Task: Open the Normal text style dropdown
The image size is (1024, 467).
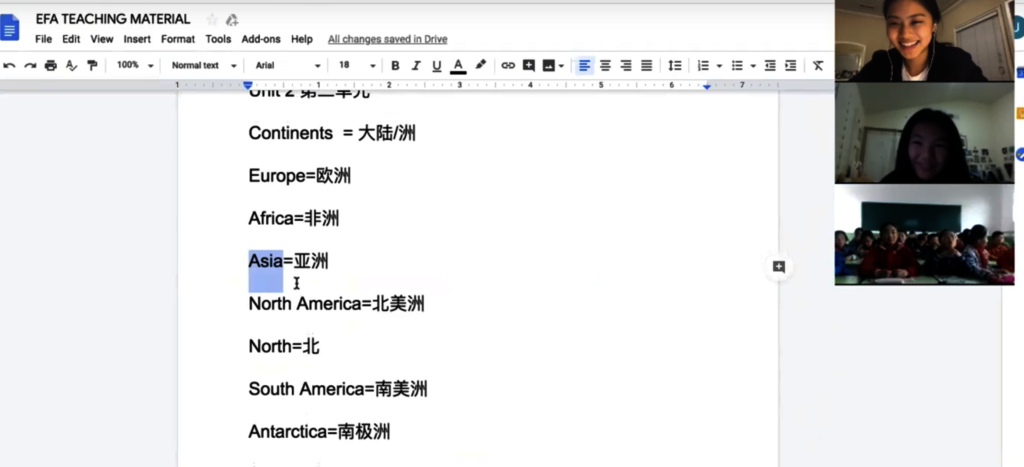Action: [204, 66]
